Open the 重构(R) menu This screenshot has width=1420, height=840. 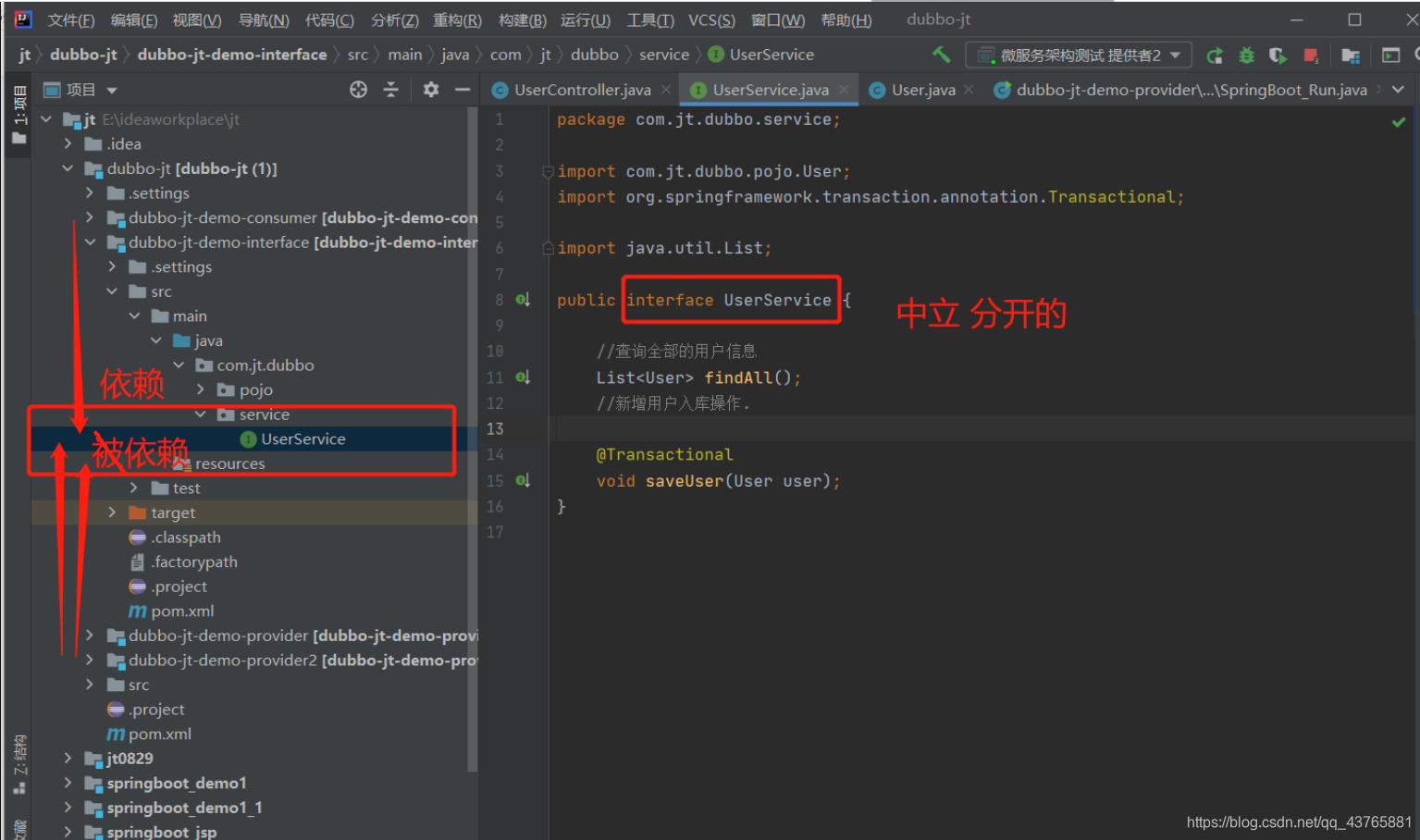coord(457,20)
